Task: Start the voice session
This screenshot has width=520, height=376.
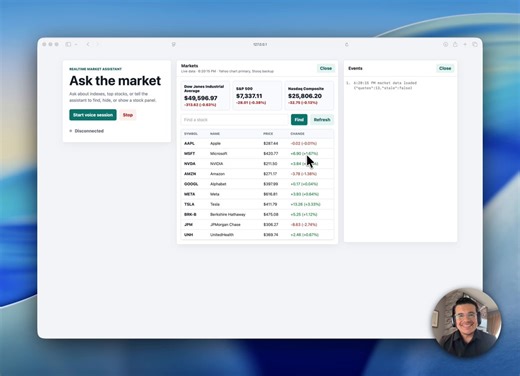Action: click(x=93, y=115)
